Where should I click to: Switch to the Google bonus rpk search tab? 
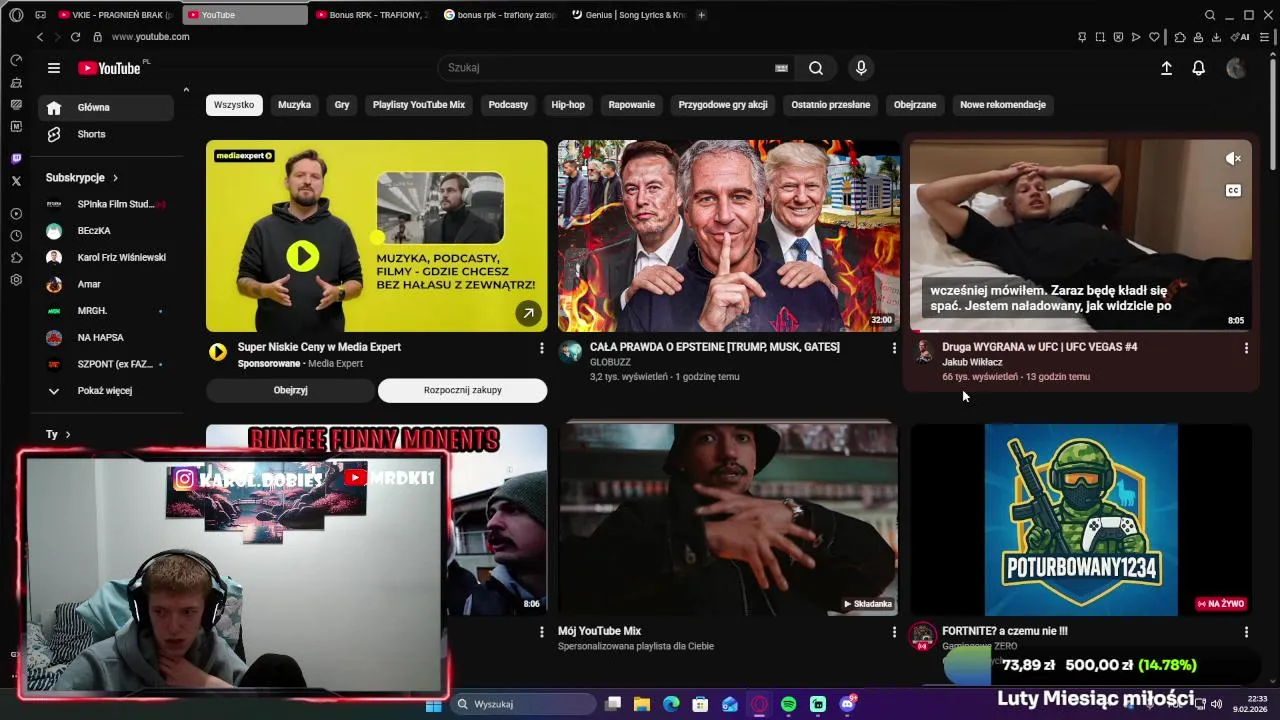coord(500,15)
